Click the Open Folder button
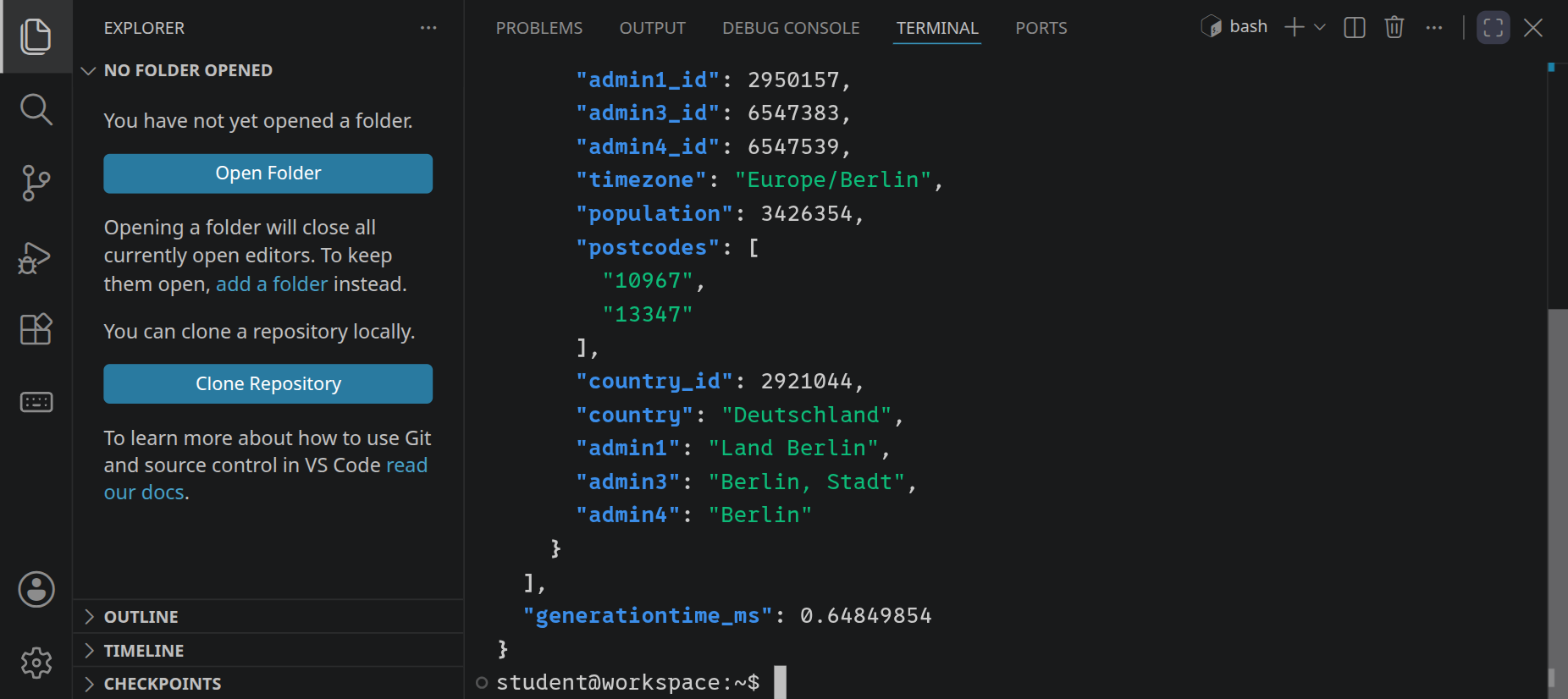1568x699 pixels. [268, 173]
